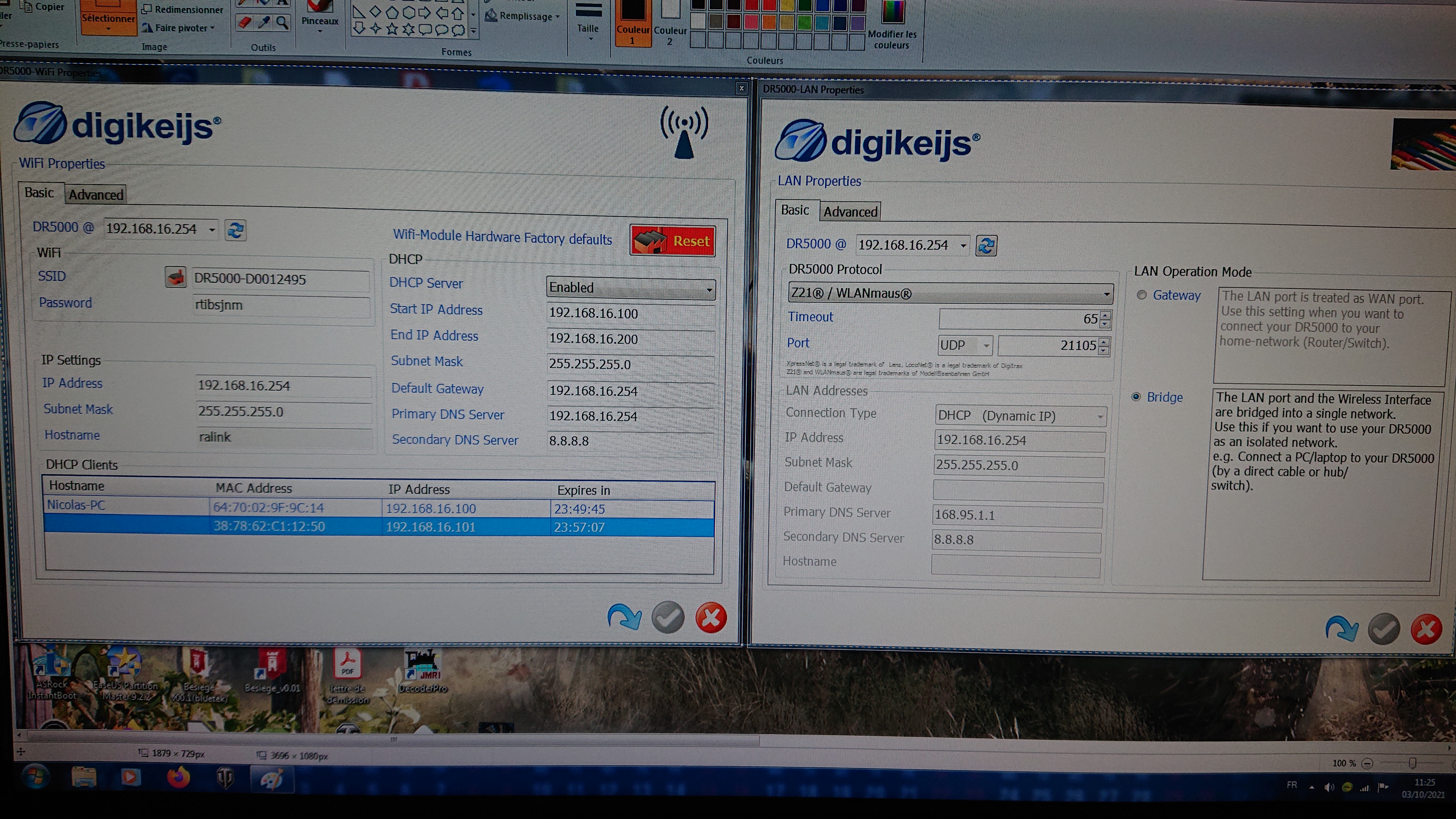
Task: Click the volume icon in system tray
Action: (1329, 787)
